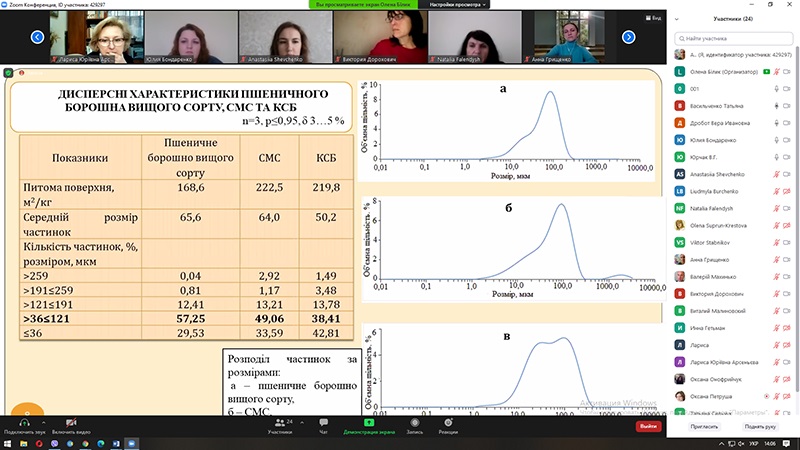Show previous video thumbnails with left arrow
The image size is (800, 450).
[x=37, y=37]
